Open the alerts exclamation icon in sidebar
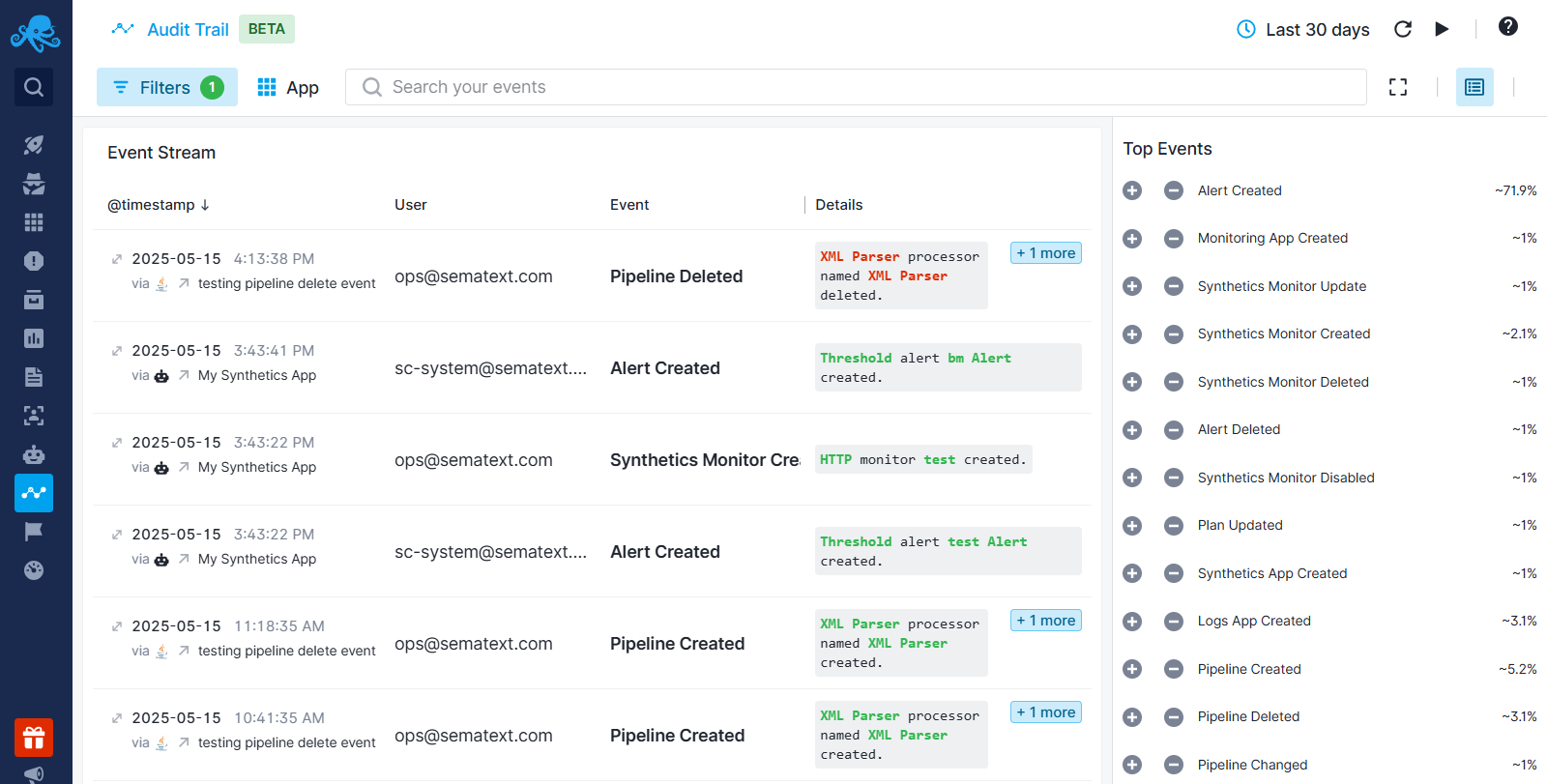Screen dimensions: 1547x784 tap(34, 261)
